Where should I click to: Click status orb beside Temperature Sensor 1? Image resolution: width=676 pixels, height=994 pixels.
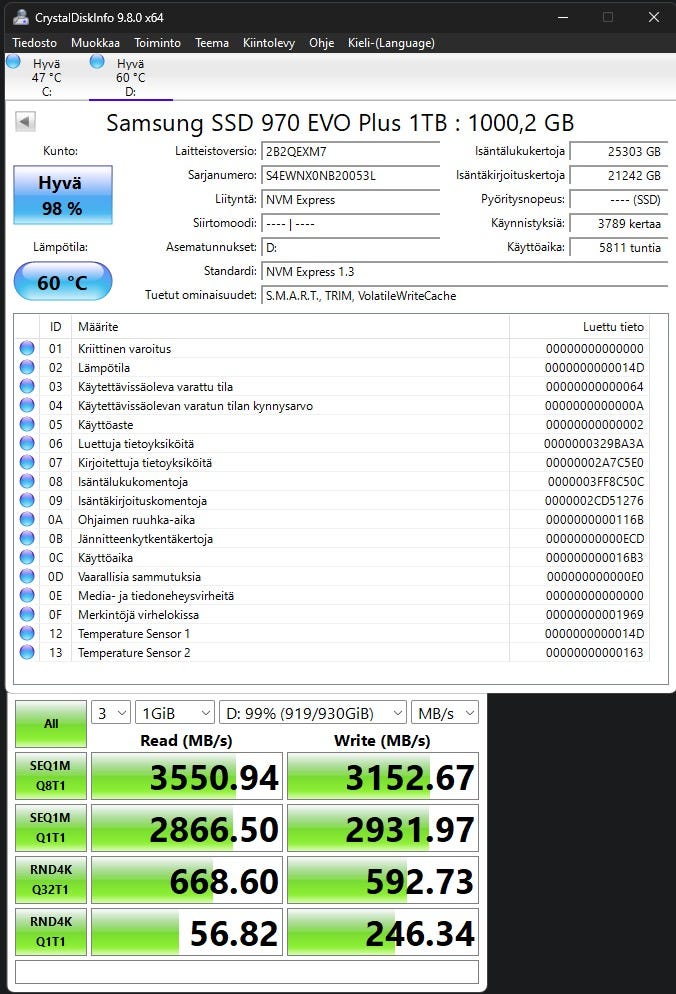coord(27,633)
